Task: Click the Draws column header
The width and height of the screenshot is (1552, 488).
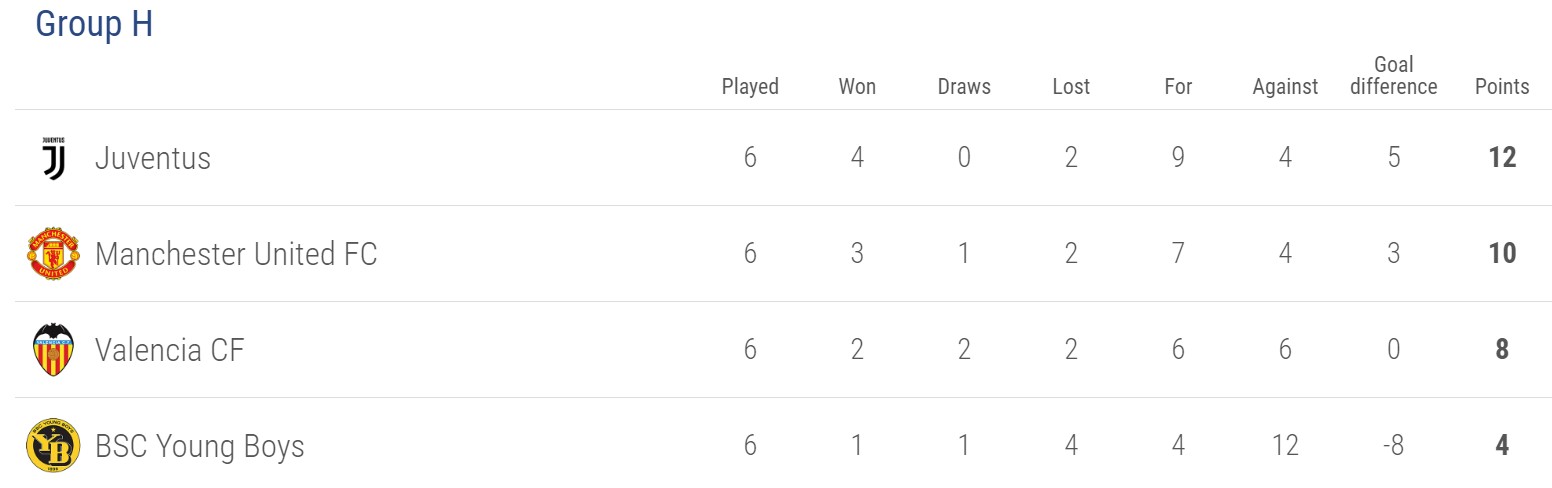Action: pos(964,86)
